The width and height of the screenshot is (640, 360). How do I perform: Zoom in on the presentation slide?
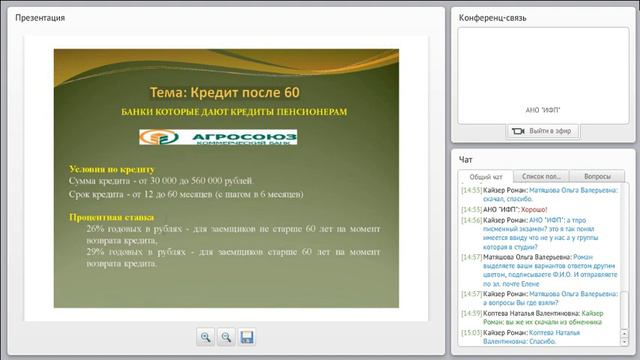(205, 337)
